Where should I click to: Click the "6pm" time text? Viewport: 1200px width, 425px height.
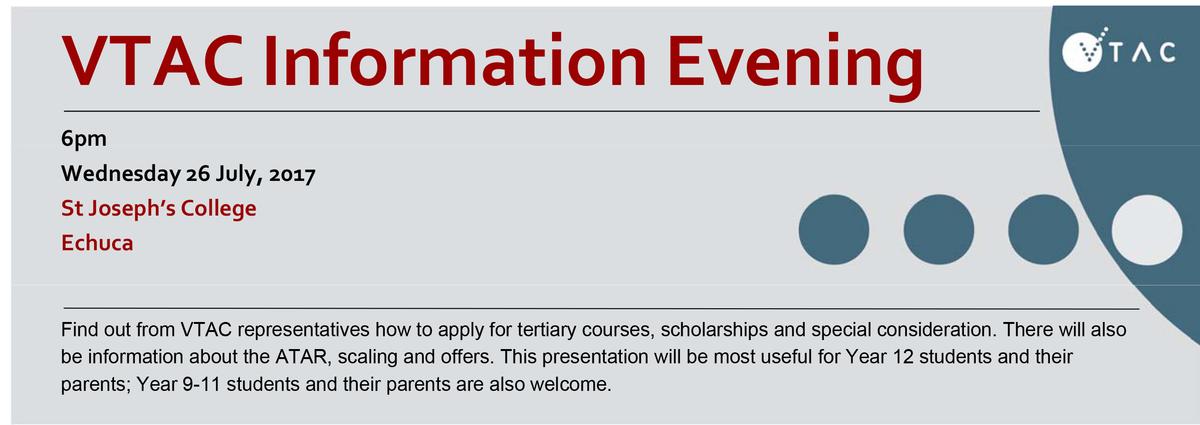[78, 141]
